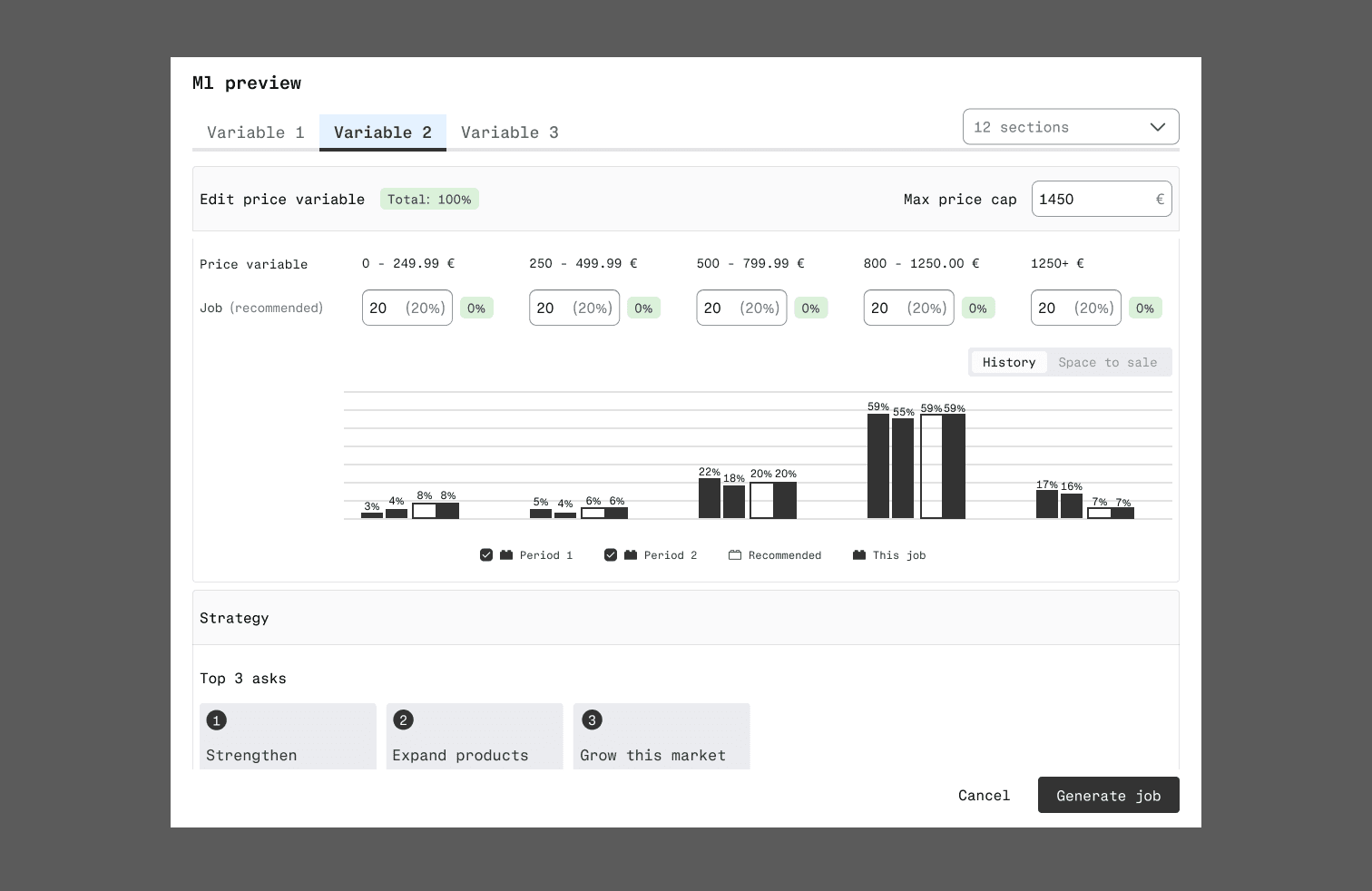Click the This job legend icon
Screen dimensions: 1372x891
[859, 555]
